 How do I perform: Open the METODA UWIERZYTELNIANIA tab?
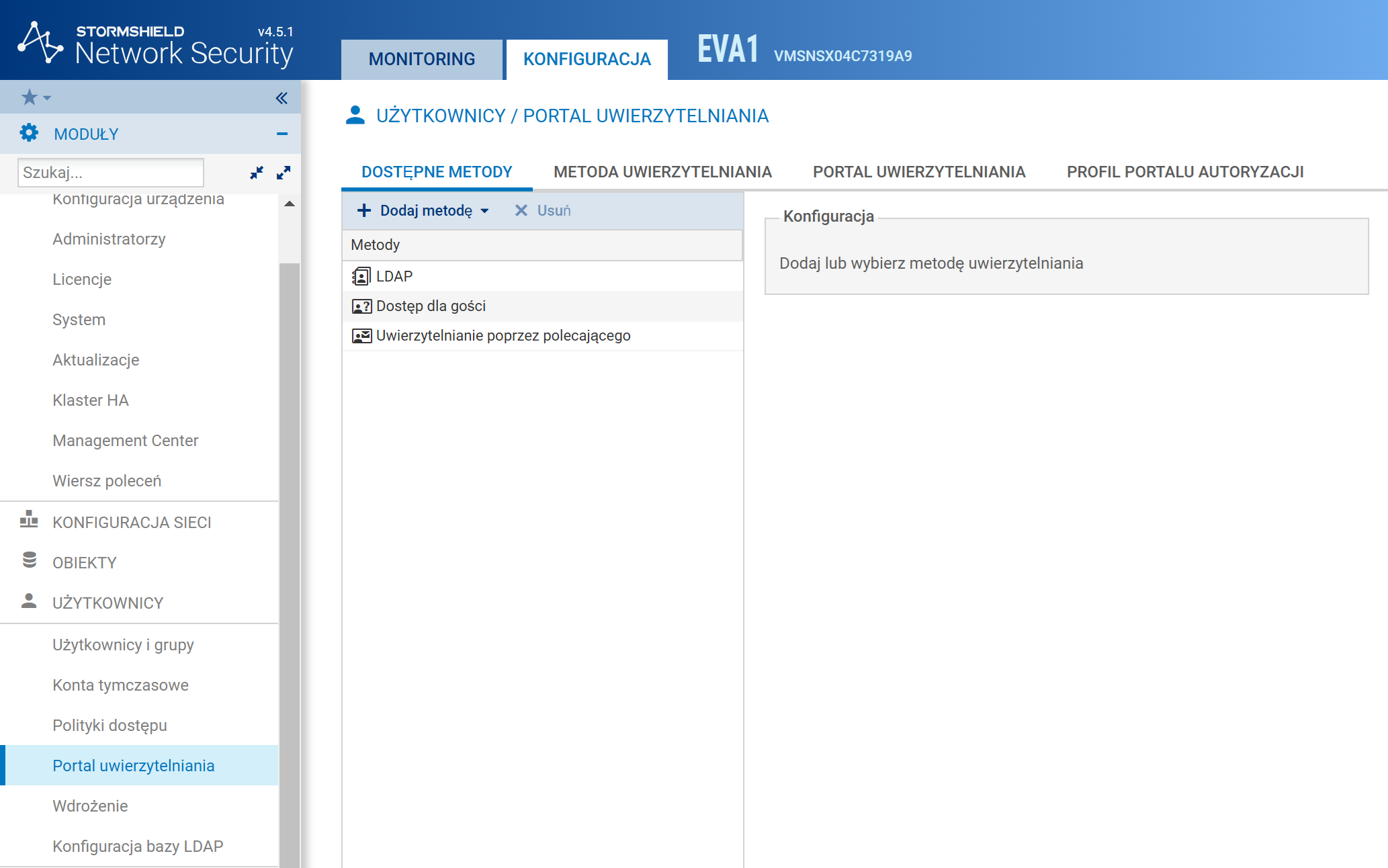tap(662, 172)
